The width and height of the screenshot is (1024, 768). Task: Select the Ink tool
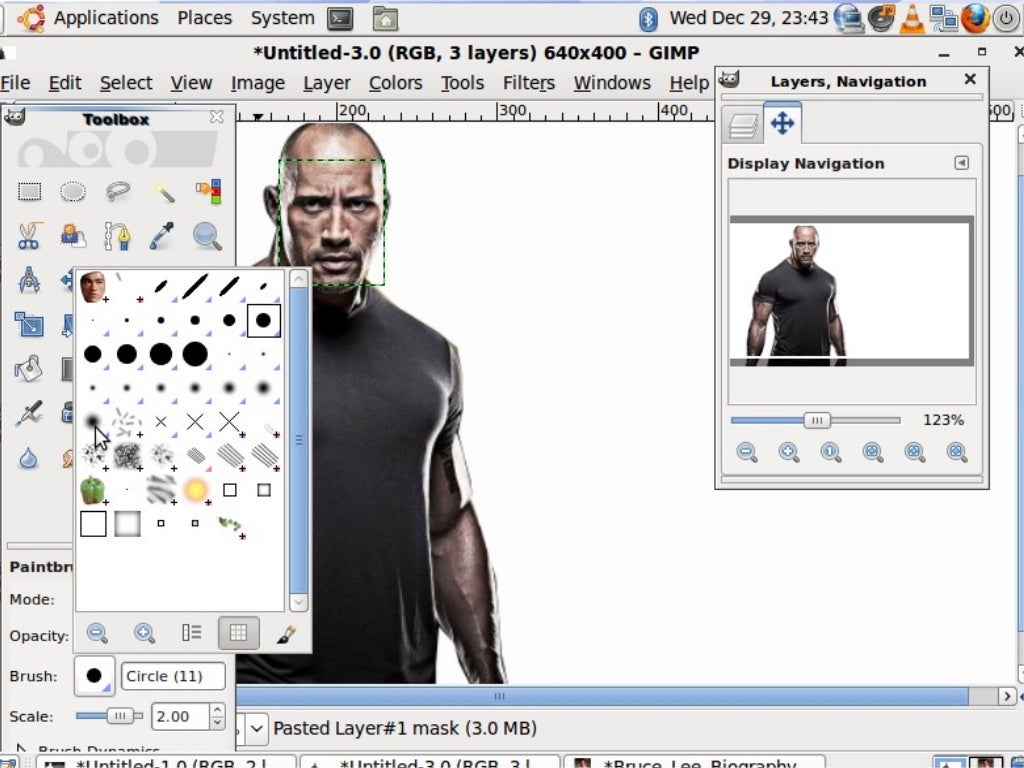coord(29,413)
